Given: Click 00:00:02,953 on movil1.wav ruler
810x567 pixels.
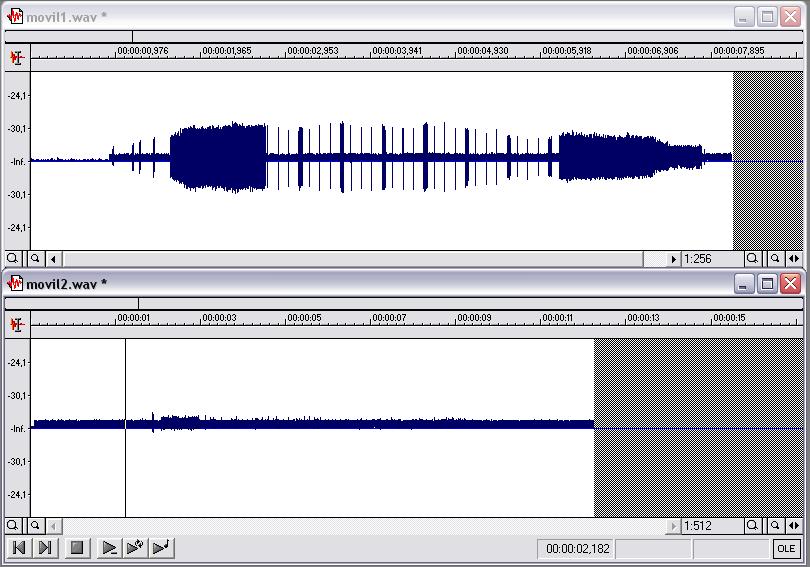Looking at the screenshot, I should click(x=313, y=51).
